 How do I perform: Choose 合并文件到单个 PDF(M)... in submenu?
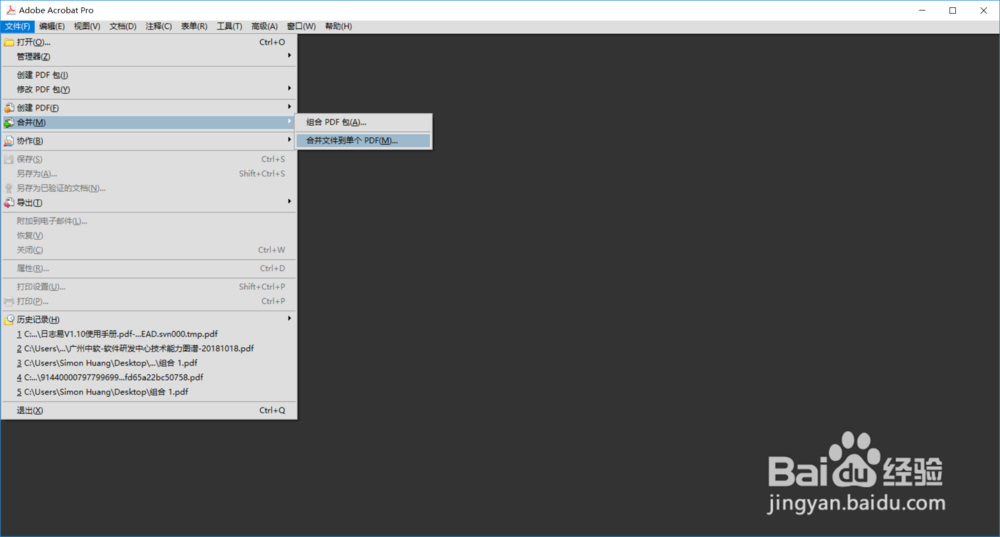tap(364, 140)
